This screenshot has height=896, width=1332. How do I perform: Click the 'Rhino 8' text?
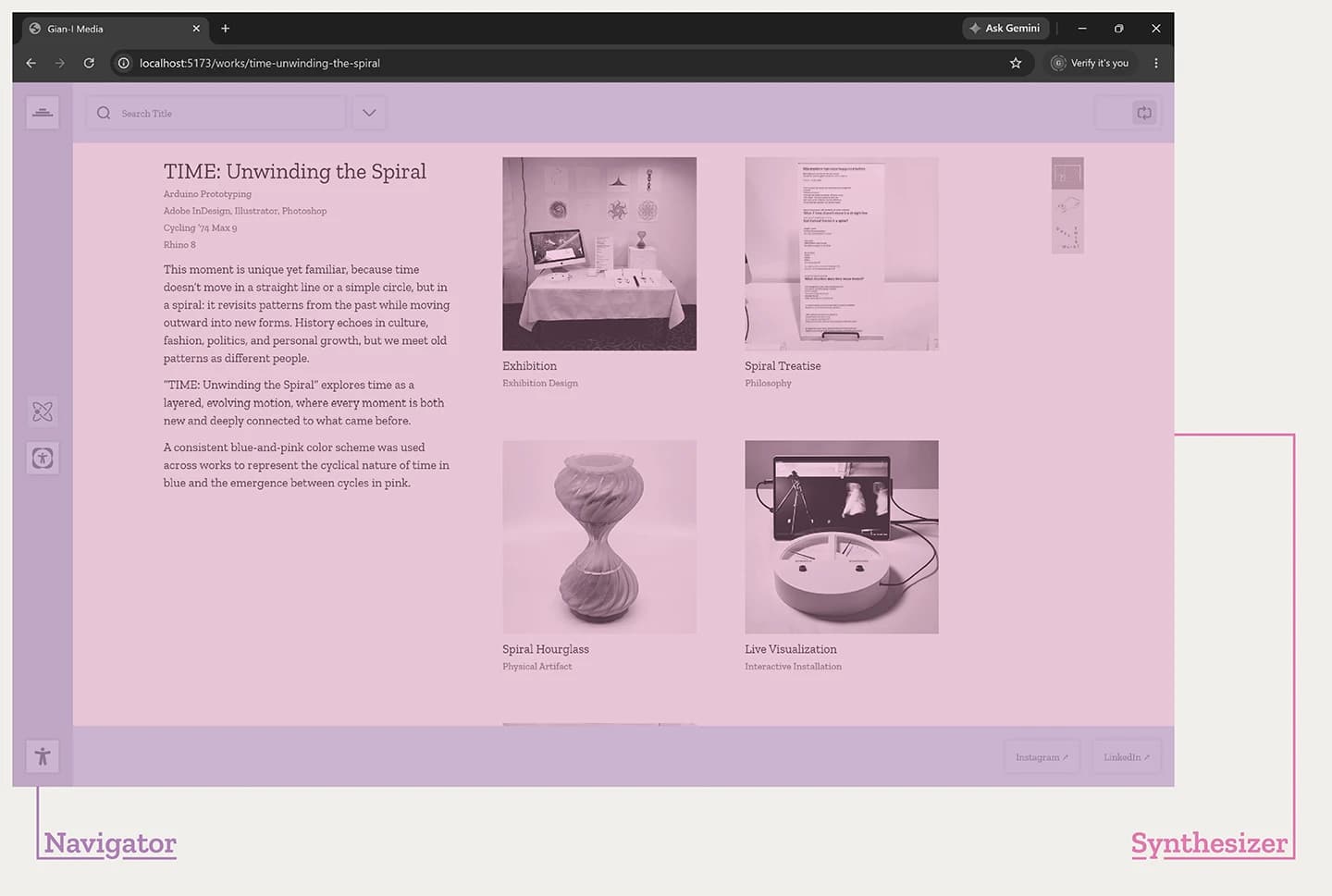tap(179, 245)
